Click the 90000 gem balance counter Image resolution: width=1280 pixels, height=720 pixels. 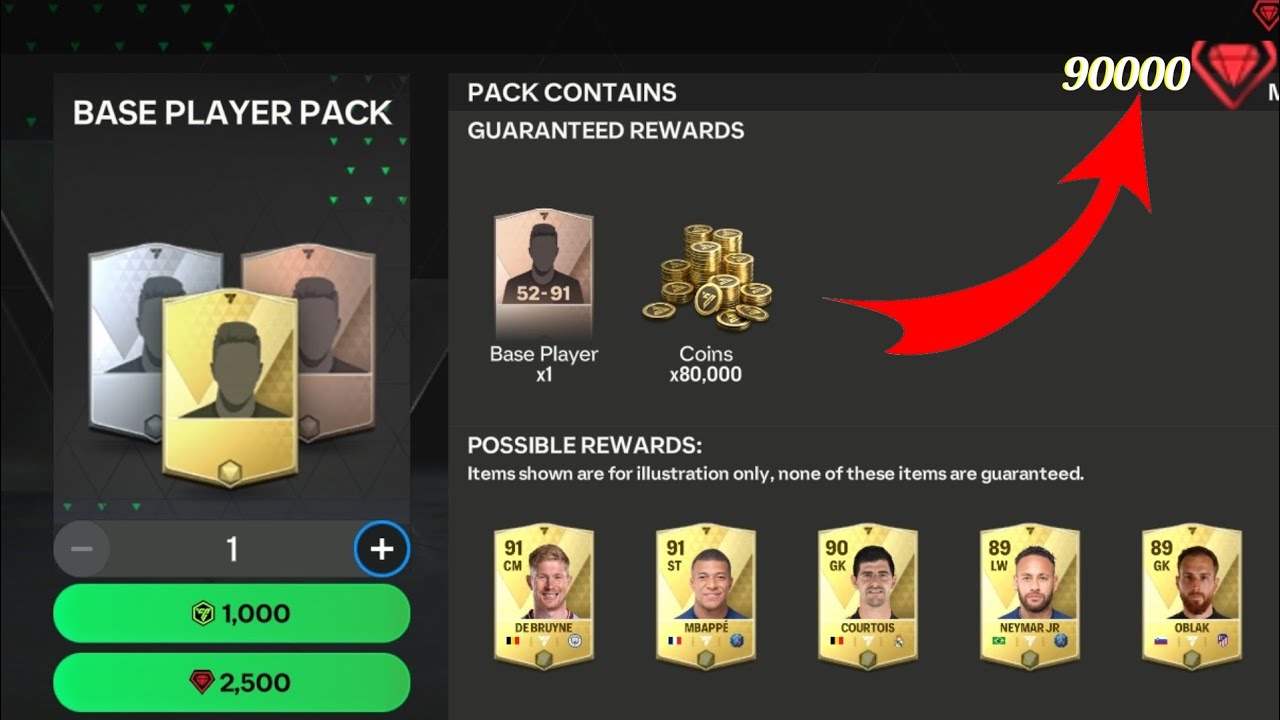click(1125, 74)
